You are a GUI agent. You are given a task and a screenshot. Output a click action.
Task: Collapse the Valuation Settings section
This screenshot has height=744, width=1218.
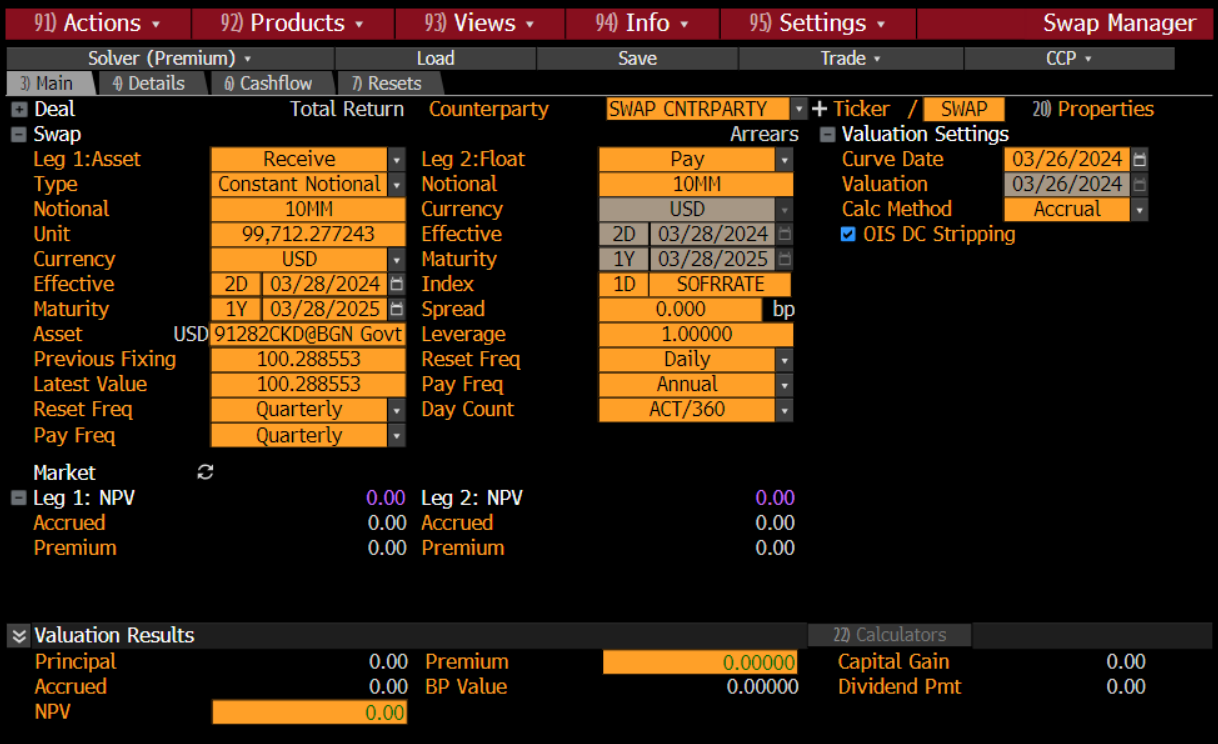827,135
